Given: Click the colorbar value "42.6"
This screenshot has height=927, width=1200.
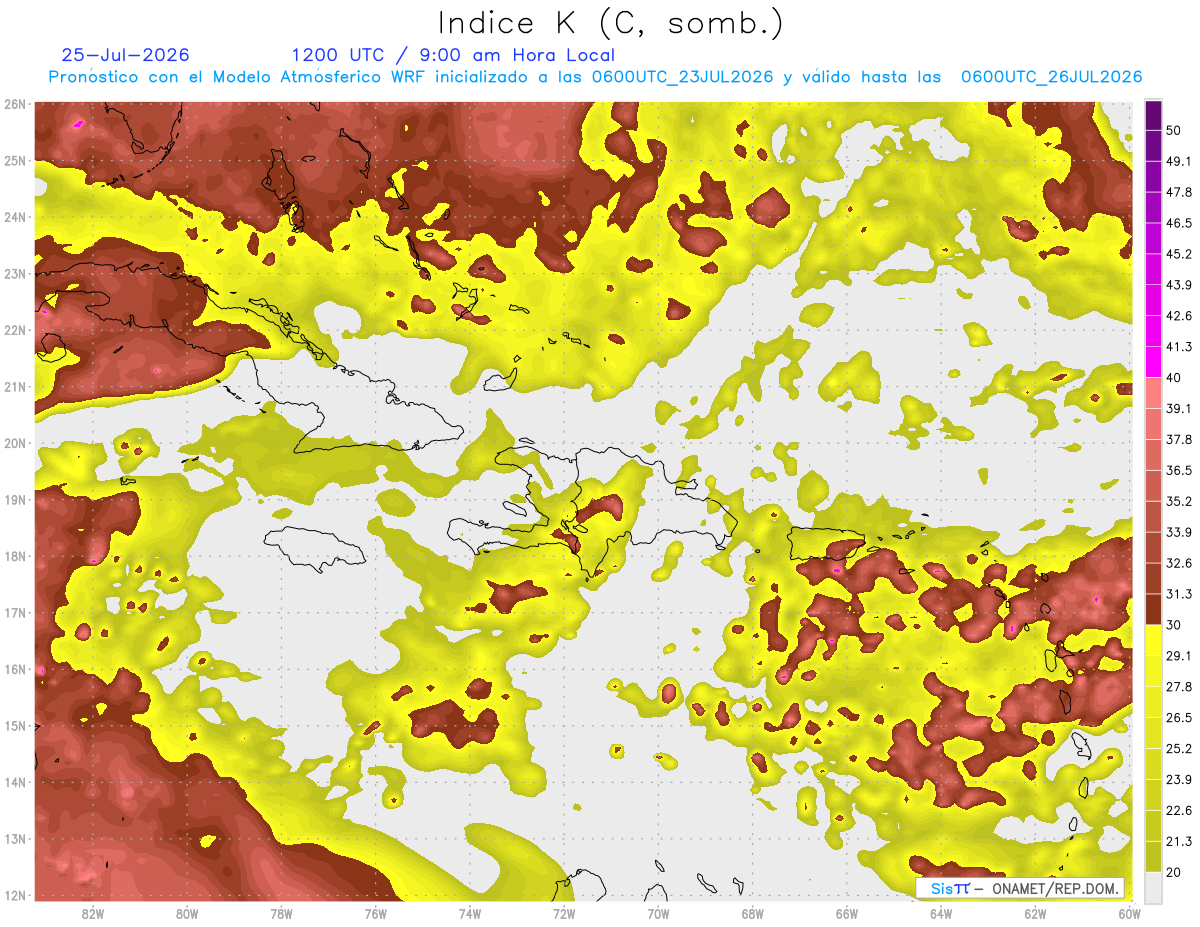Looking at the screenshot, I should [x=1180, y=316].
